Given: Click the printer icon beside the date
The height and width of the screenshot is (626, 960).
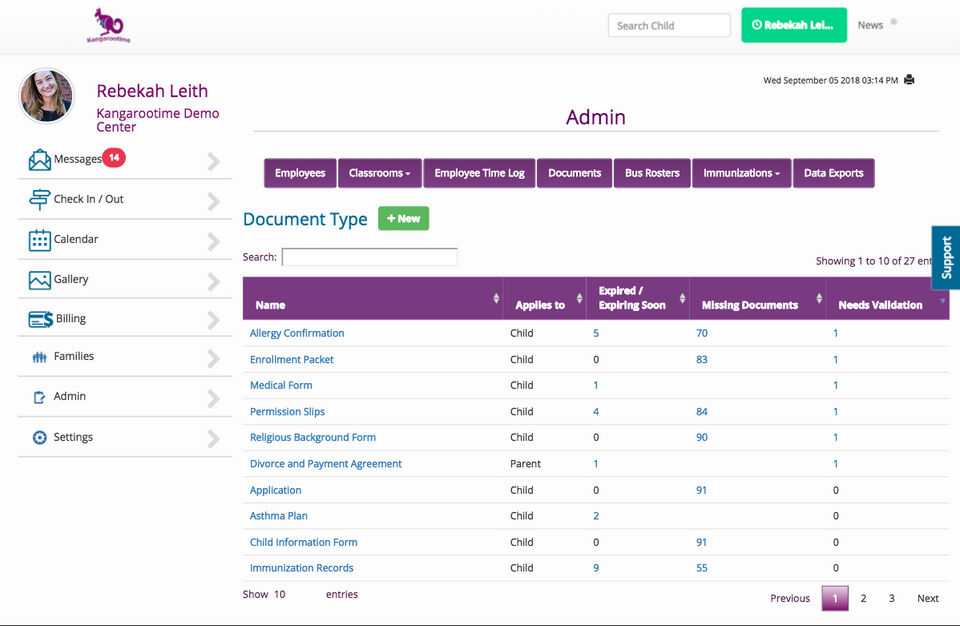Looking at the screenshot, I should click(909, 80).
